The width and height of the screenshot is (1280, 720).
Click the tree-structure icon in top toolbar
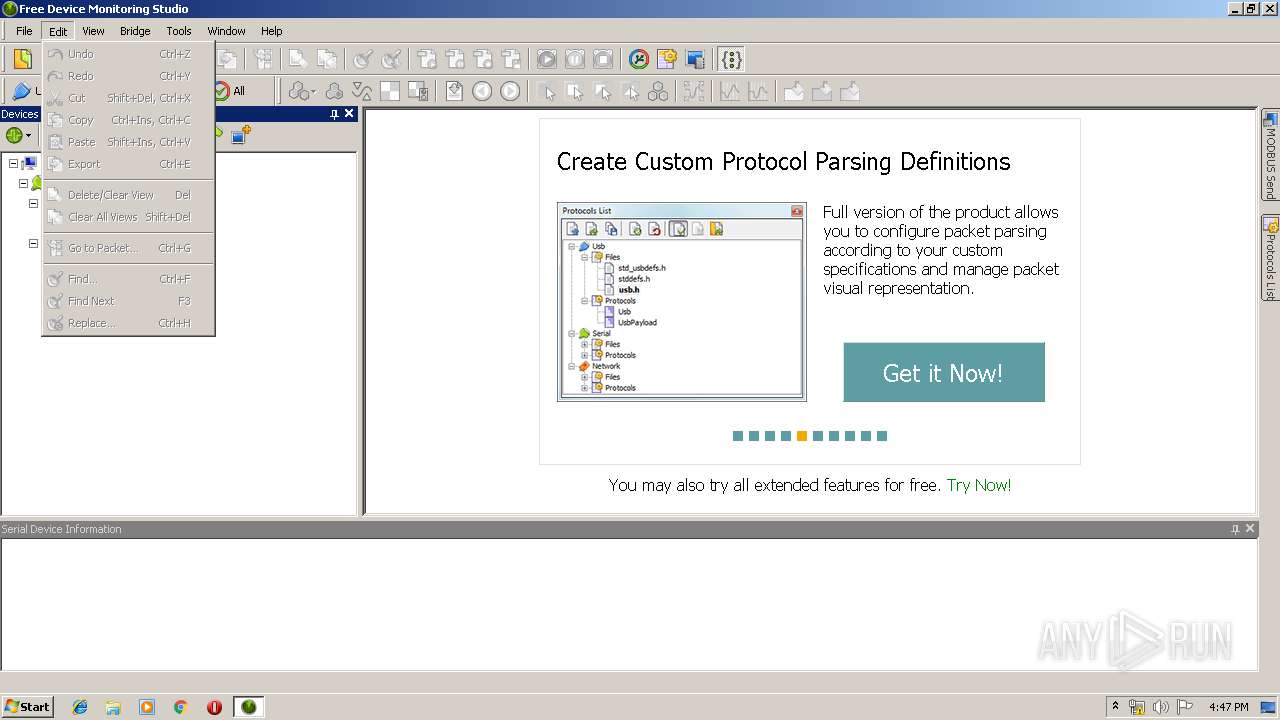pos(263,59)
